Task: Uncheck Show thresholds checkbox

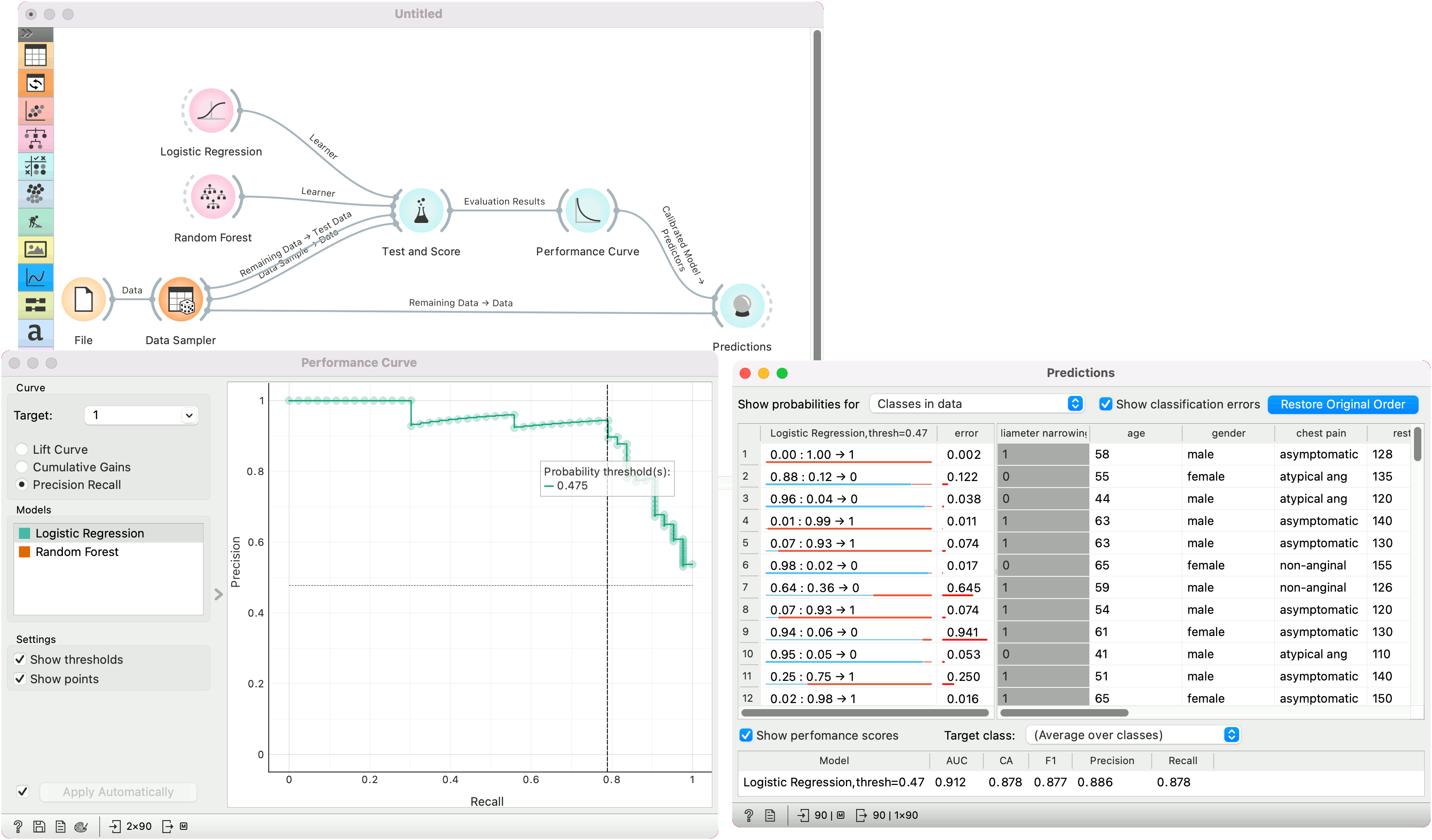Action: coord(20,659)
